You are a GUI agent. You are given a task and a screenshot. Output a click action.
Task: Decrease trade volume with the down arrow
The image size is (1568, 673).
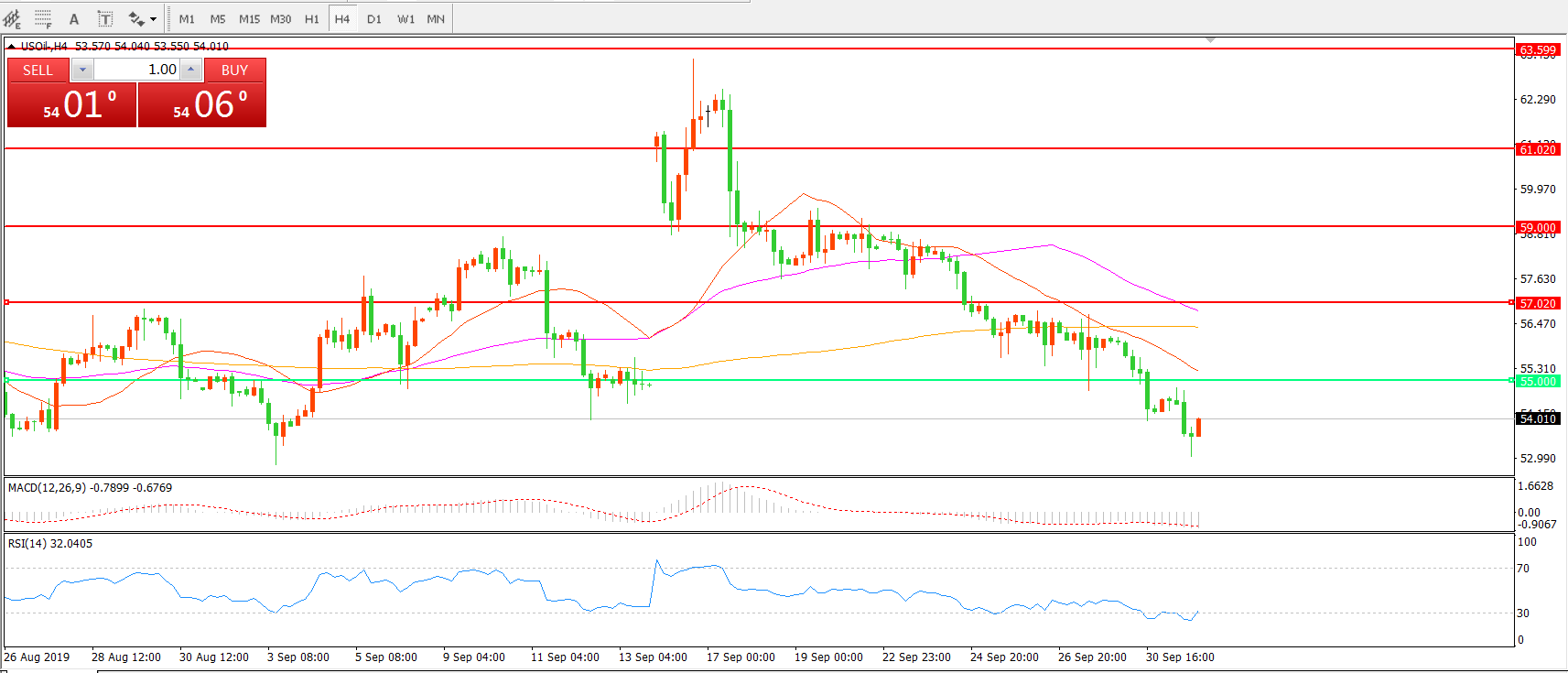[82, 70]
